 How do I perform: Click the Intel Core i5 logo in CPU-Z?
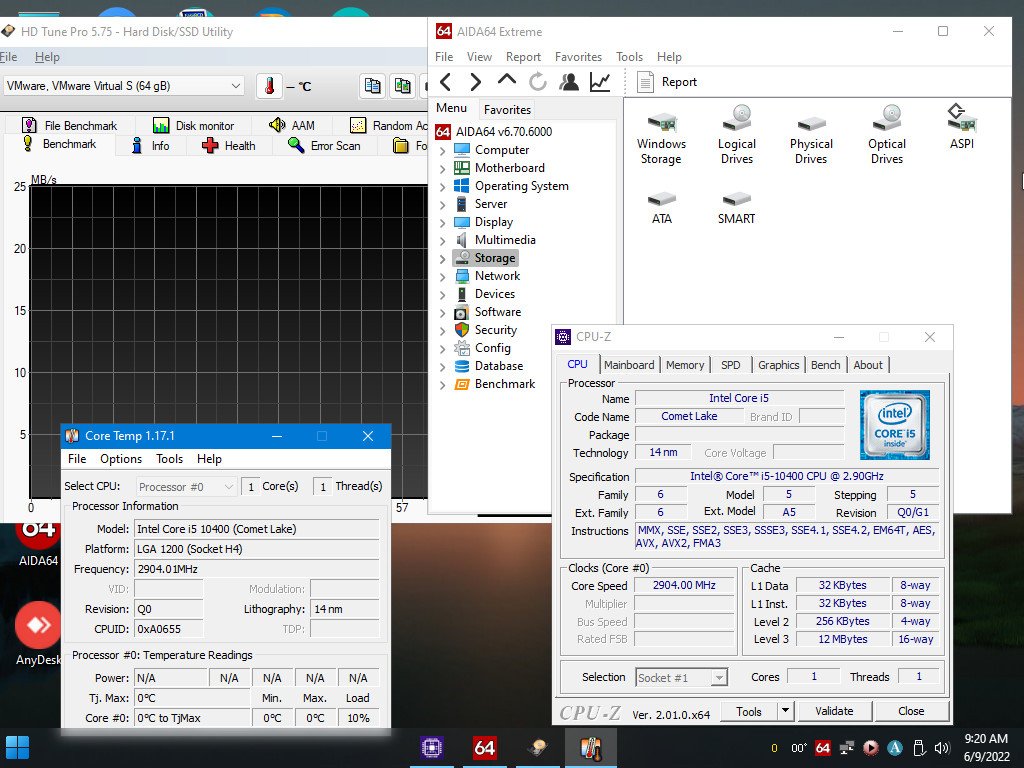tap(895, 425)
